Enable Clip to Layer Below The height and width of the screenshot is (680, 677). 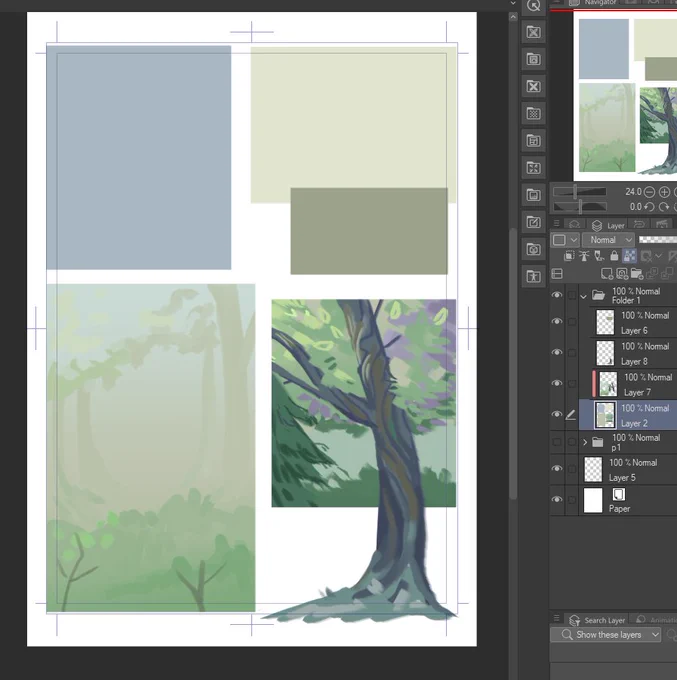coord(569,256)
